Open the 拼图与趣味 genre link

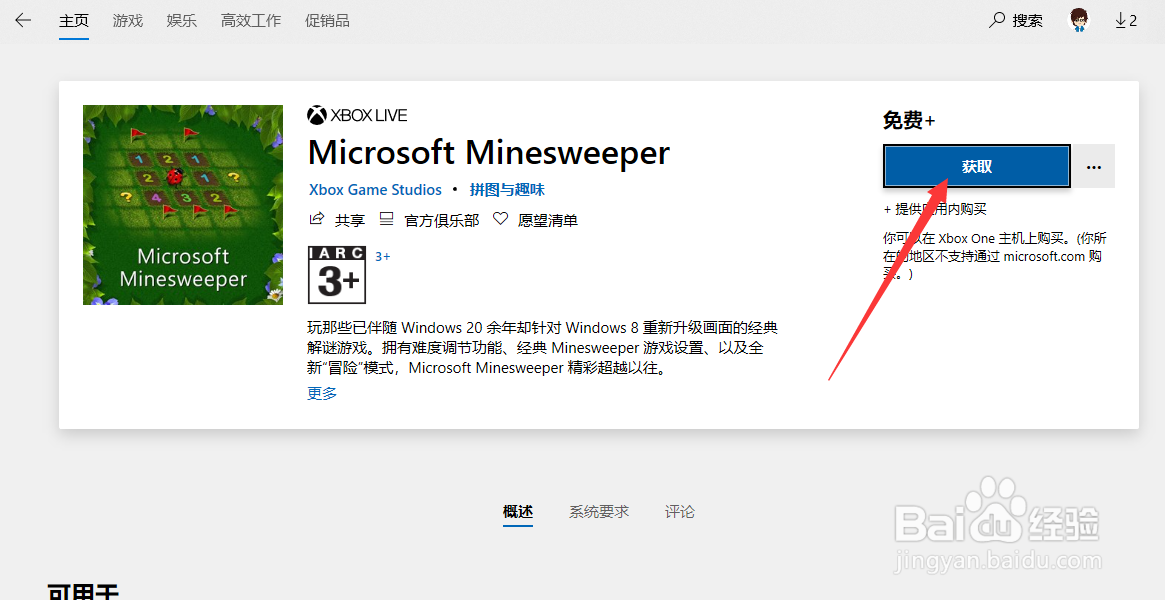click(508, 189)
